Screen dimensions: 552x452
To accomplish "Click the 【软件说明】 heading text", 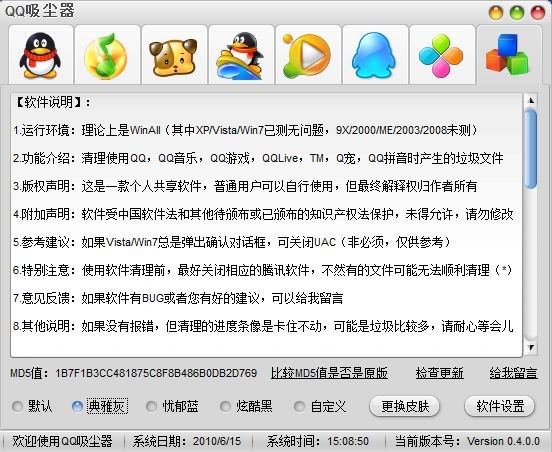I will pyautogui.click(x=52, y=102).
